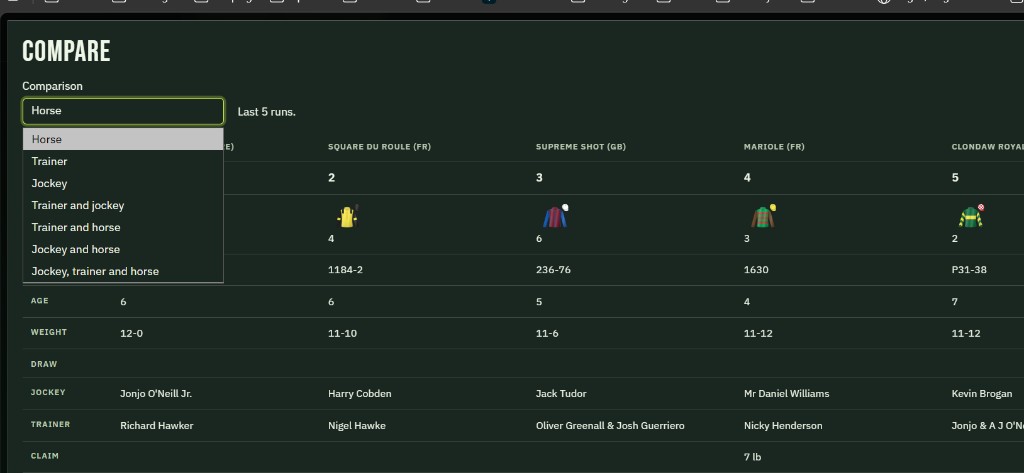Image resolution: width=1024 pixels, height=473 pixels.
Task: Click the SQUARE DU ROULE (FR) column heading
Action: click(x=379, y=147)
